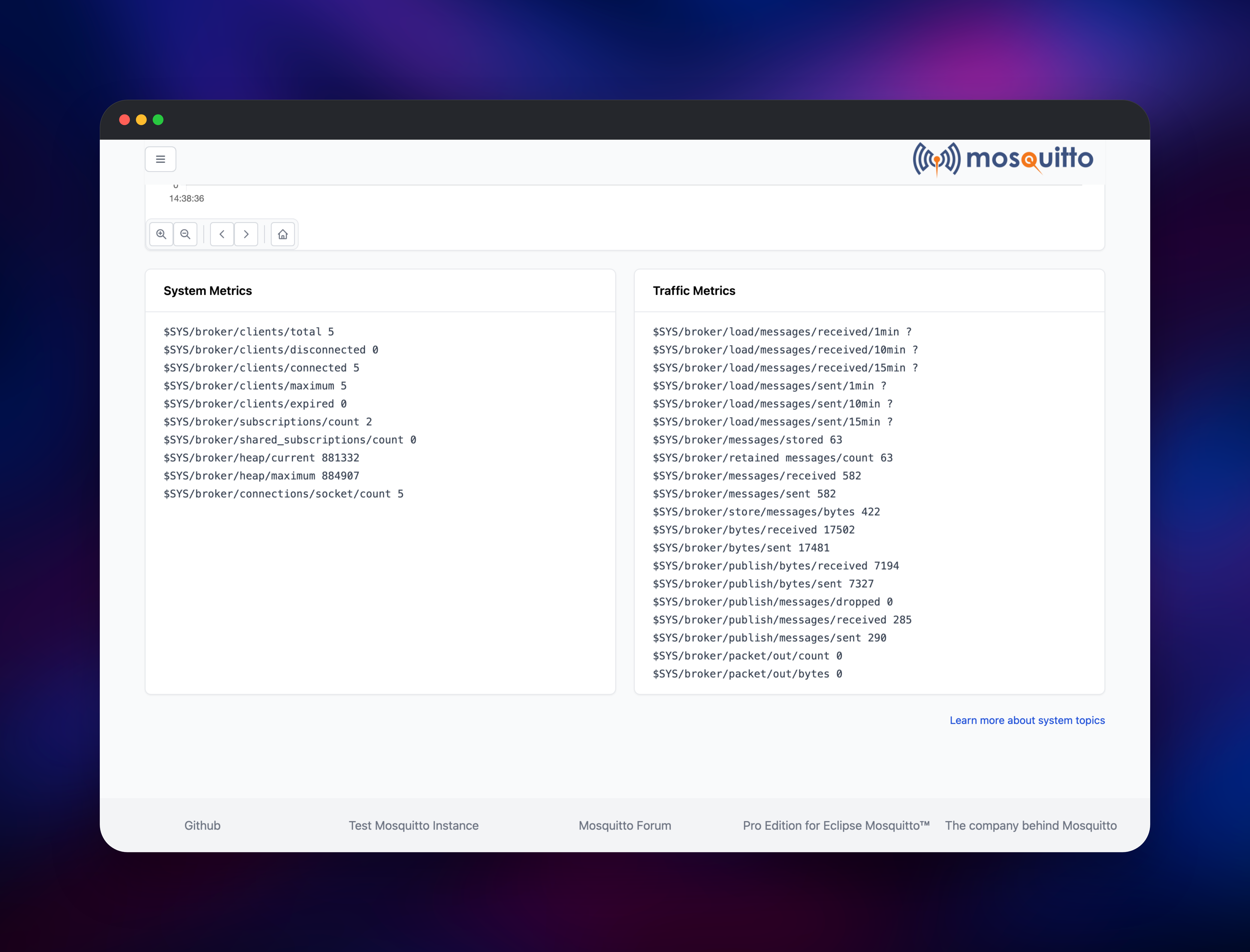
Task: Maximize window with green button
Action: (158, 120)
